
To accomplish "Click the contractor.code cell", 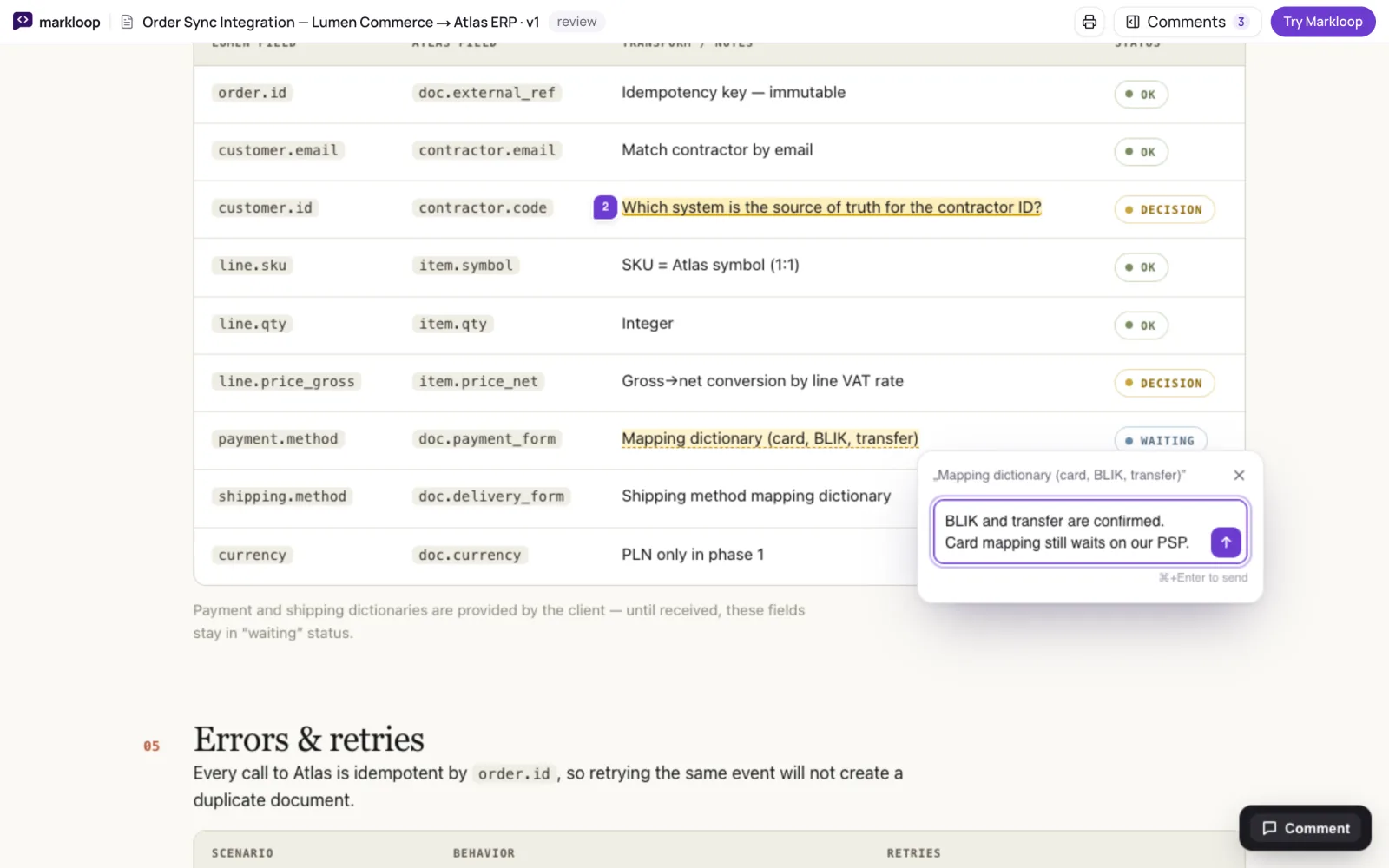I will pyautogui.click(x=483, y=207).
